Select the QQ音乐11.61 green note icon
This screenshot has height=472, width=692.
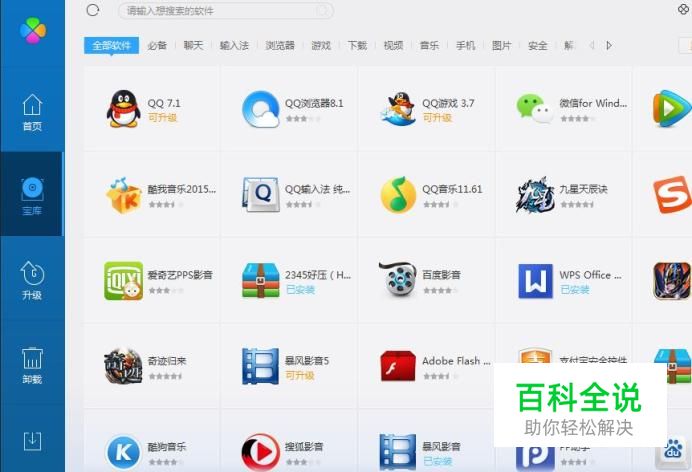click(398, 195)
